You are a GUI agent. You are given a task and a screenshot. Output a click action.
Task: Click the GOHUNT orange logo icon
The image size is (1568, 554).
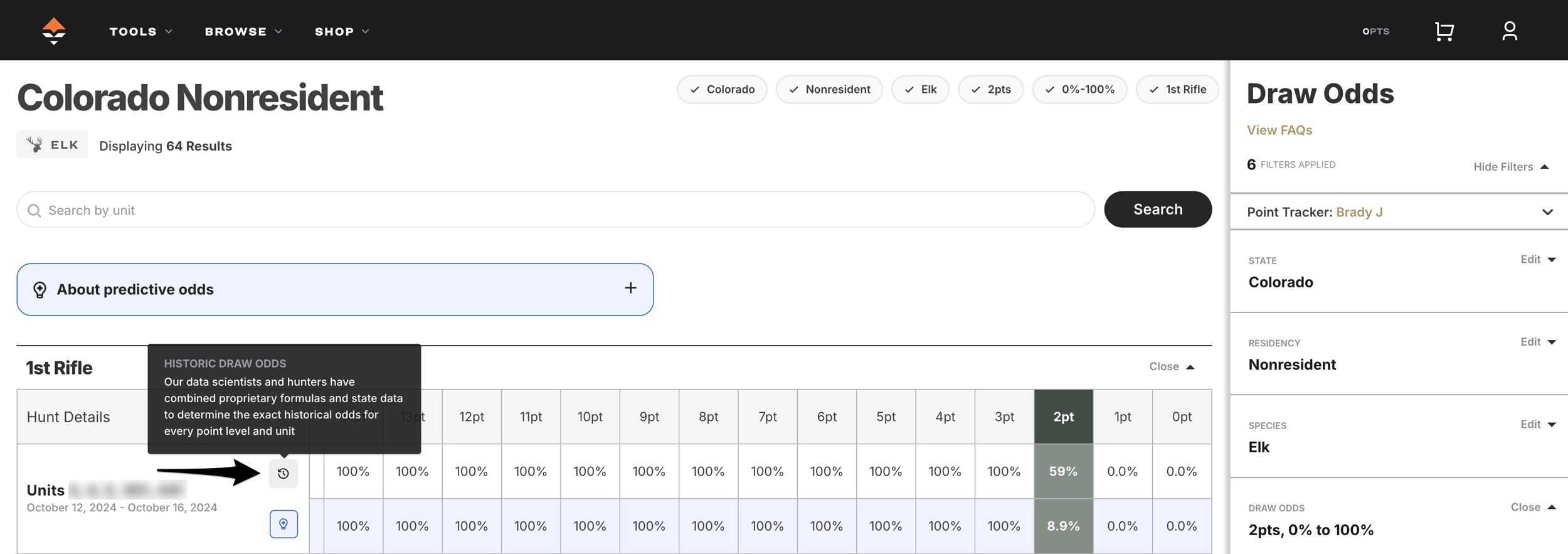pyautogui.click(x=54, y=31)
